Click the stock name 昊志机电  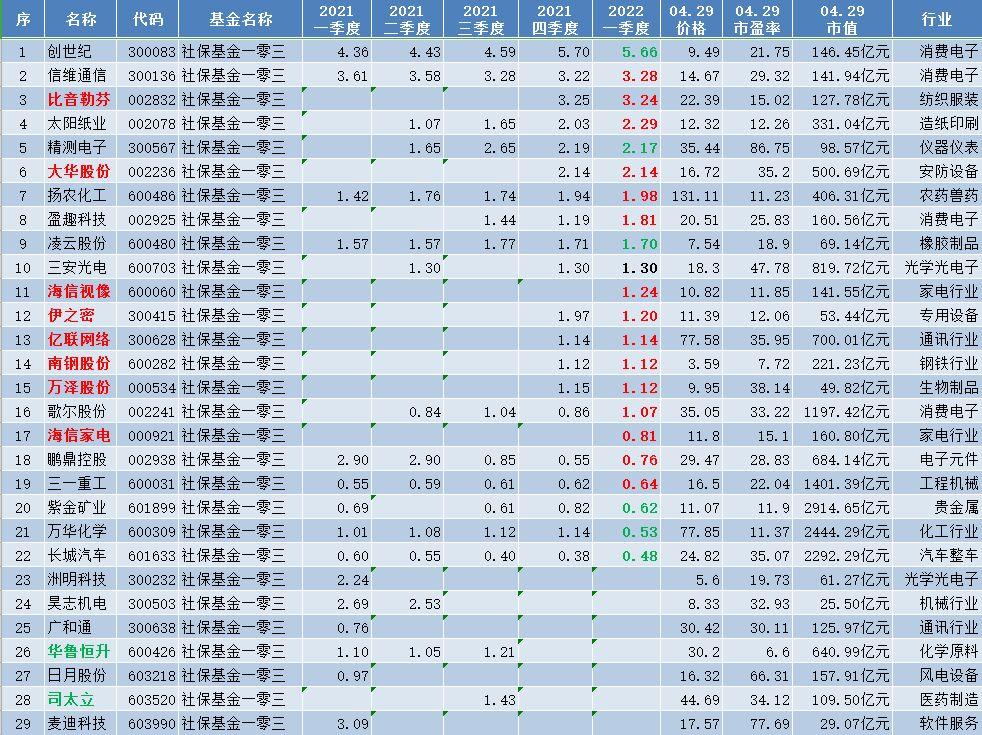[x=77, y=604]
